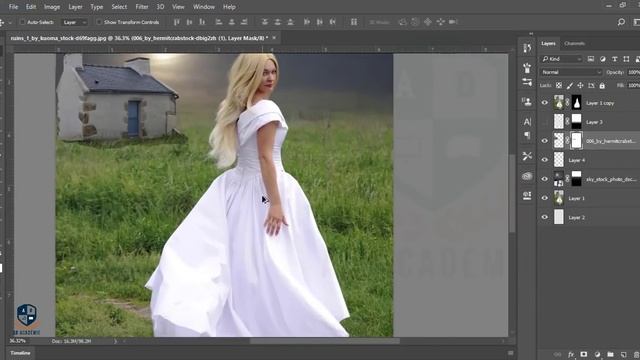Screen dimensions: 640x360
Task: Click lock transparent pixels icon
Action: 559,85
